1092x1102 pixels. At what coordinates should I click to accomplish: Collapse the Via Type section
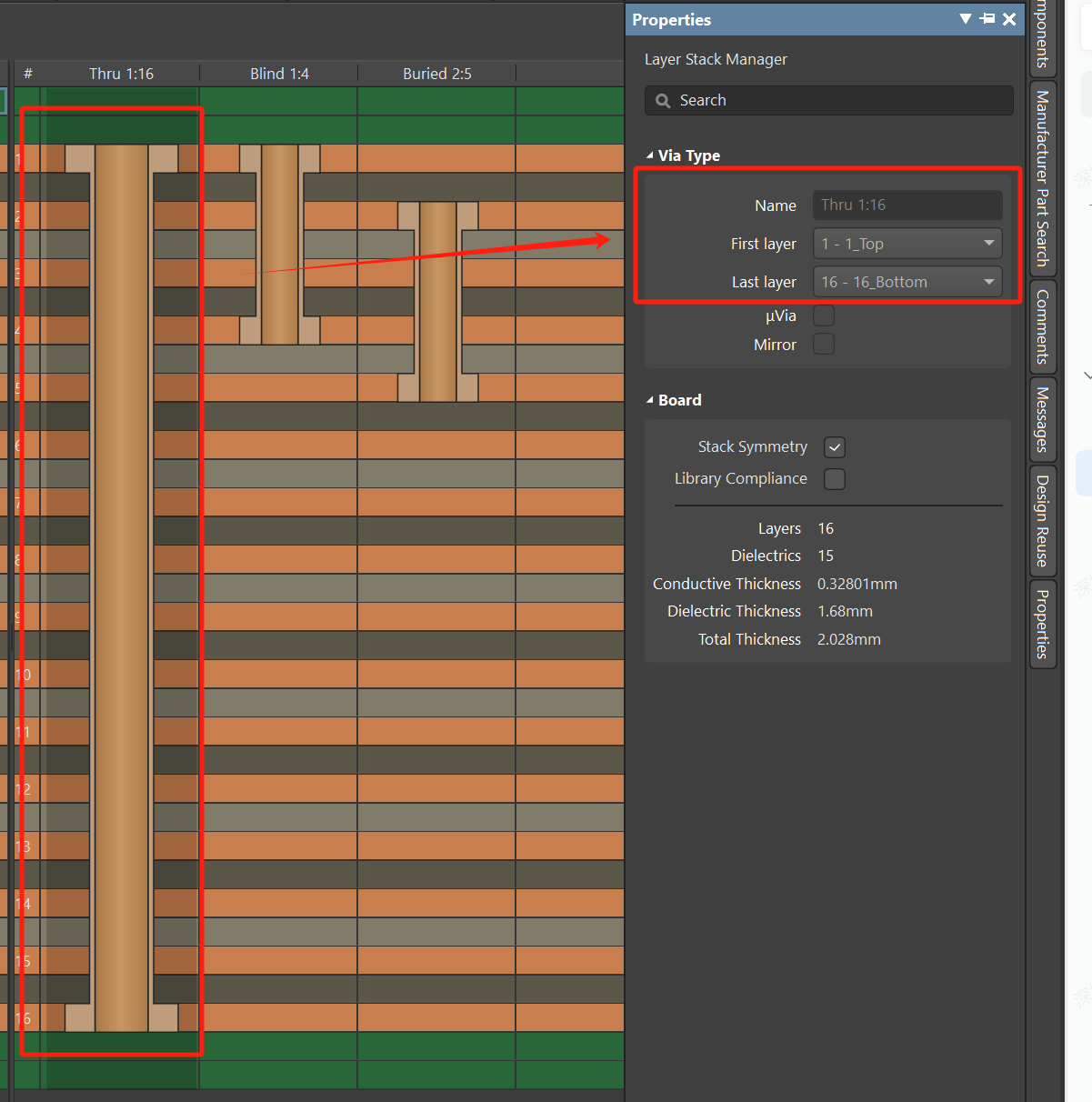click(x=649, y=155)
